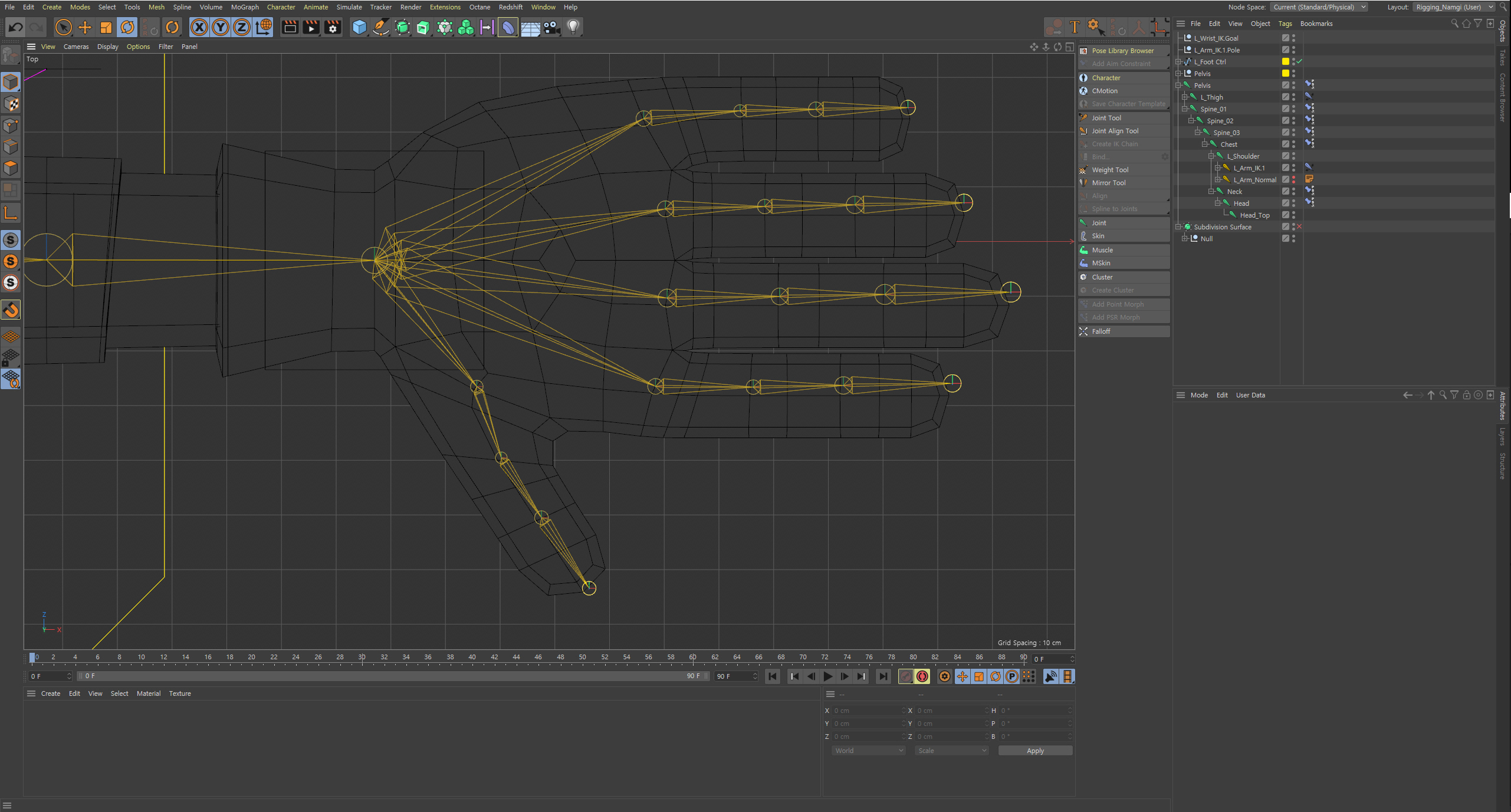Screen dimensions: 1511x812
Task: Add a Bend deformer icon
Action: (x=508, y=27)
